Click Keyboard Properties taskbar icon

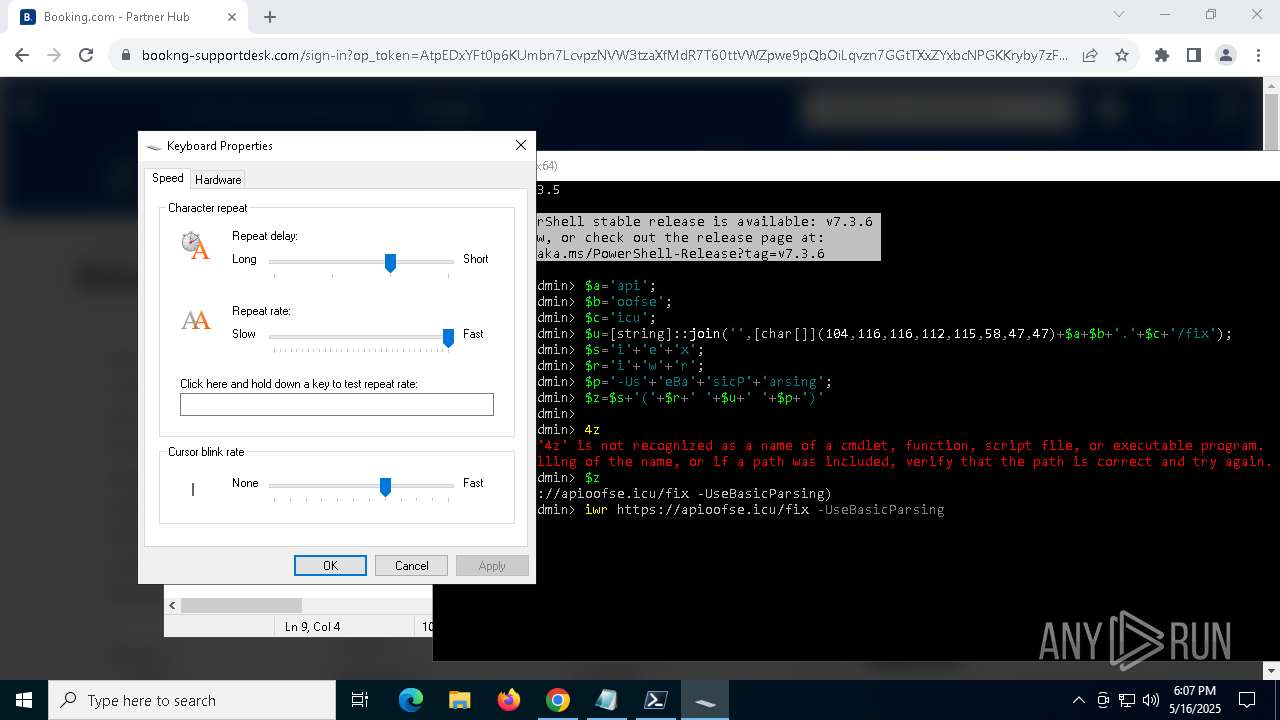704,700
